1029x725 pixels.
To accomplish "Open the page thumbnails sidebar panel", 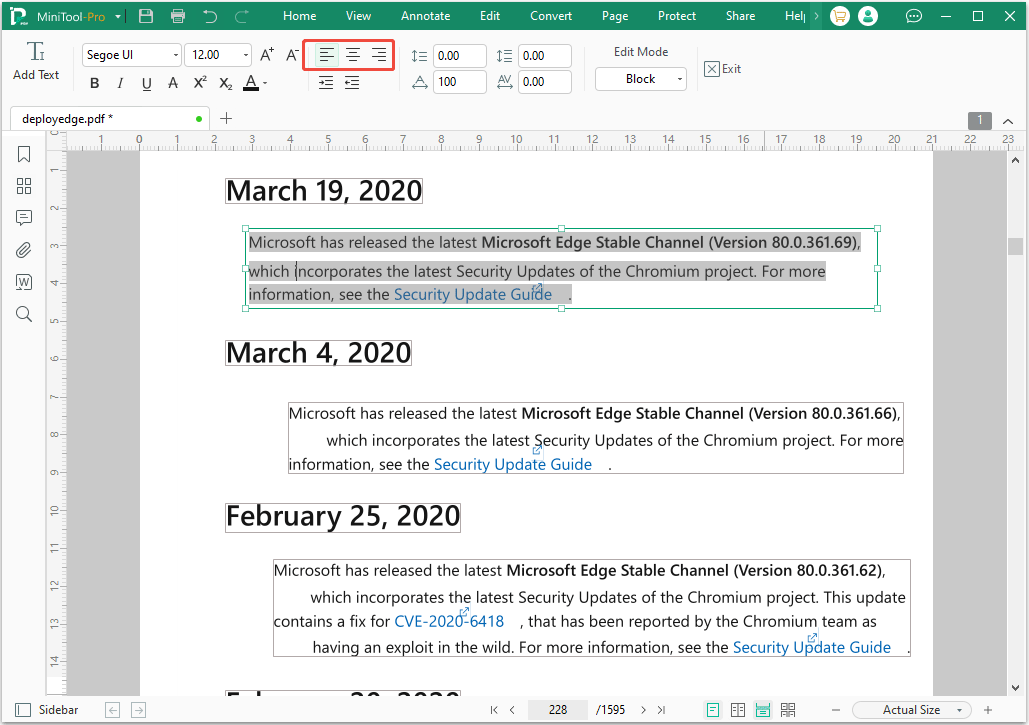I will pyautogui.click(x=24, y=186).
